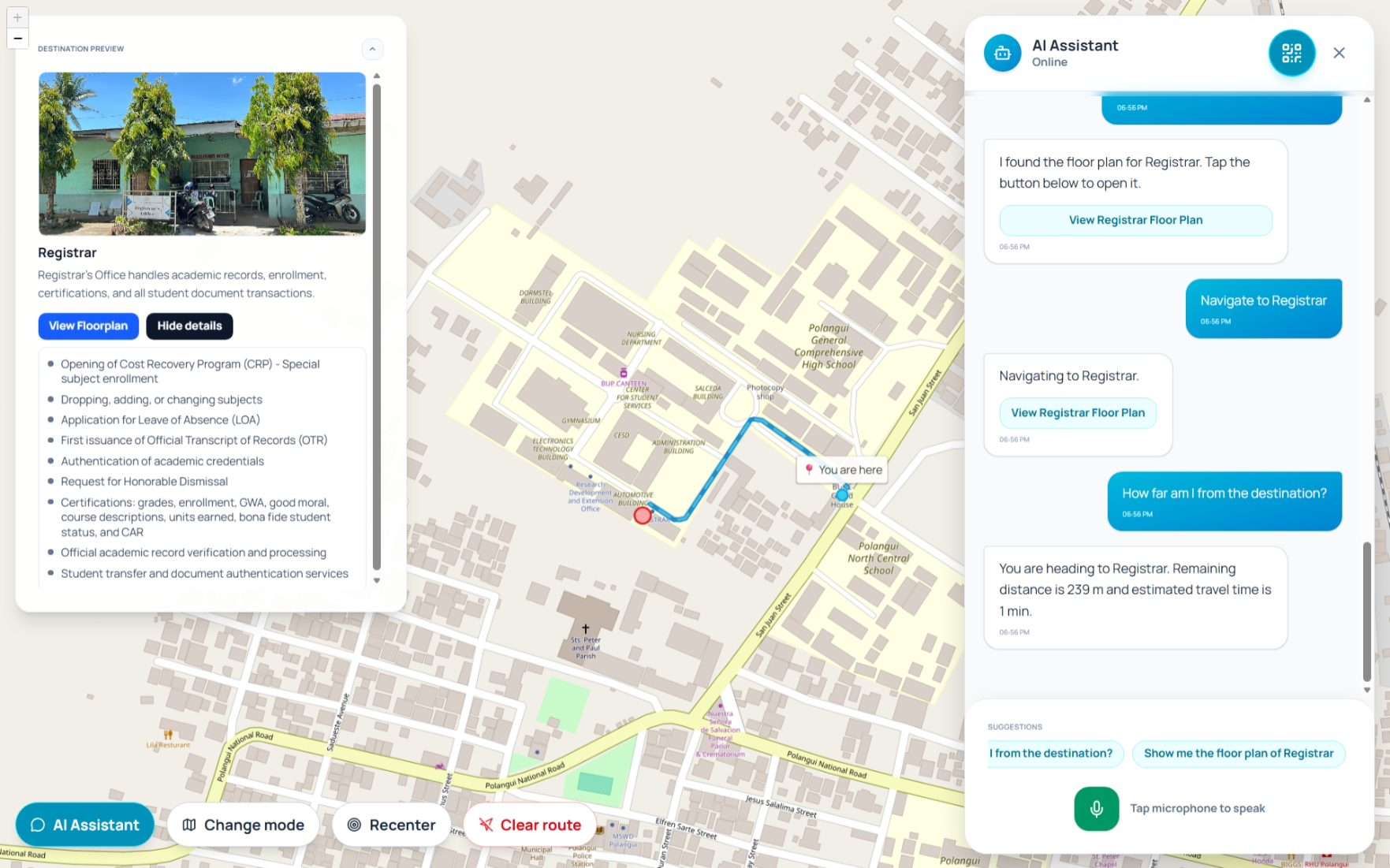The height and width of the screenshot is (868, 1390).
Task: Zoom out of the map
Action: pos(17,38)
